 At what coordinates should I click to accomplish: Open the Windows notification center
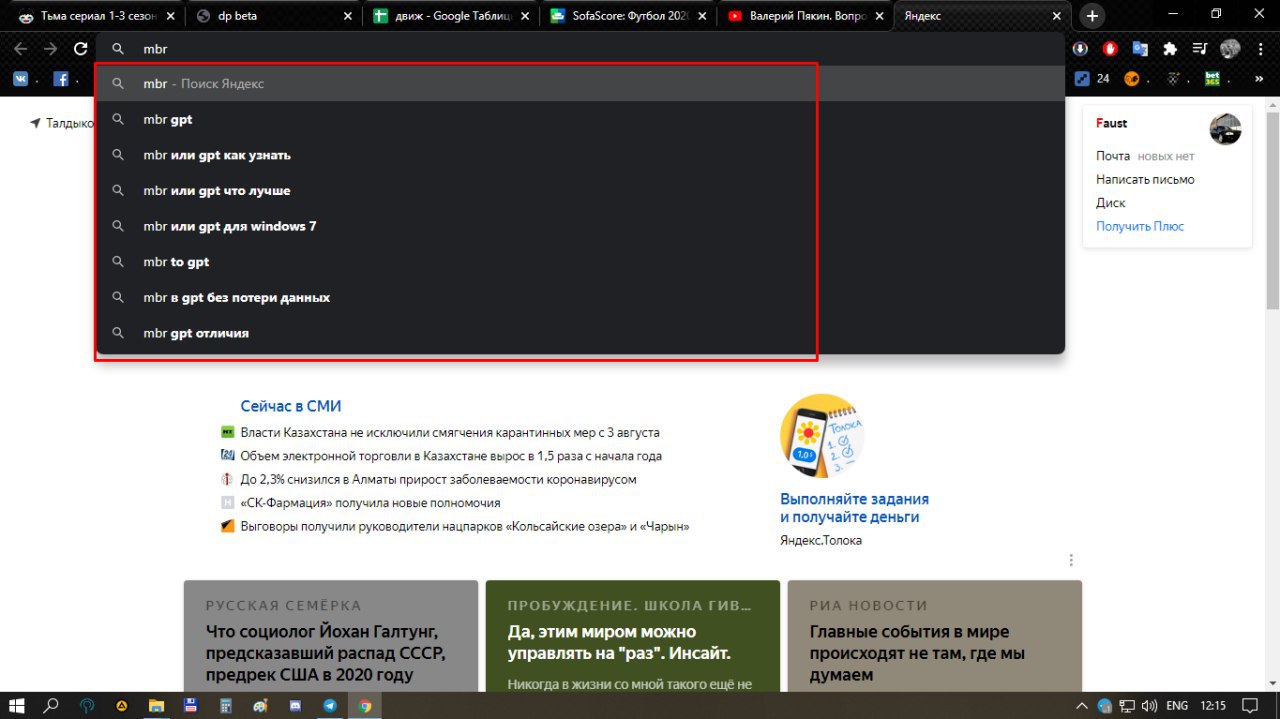point(1249,705)
